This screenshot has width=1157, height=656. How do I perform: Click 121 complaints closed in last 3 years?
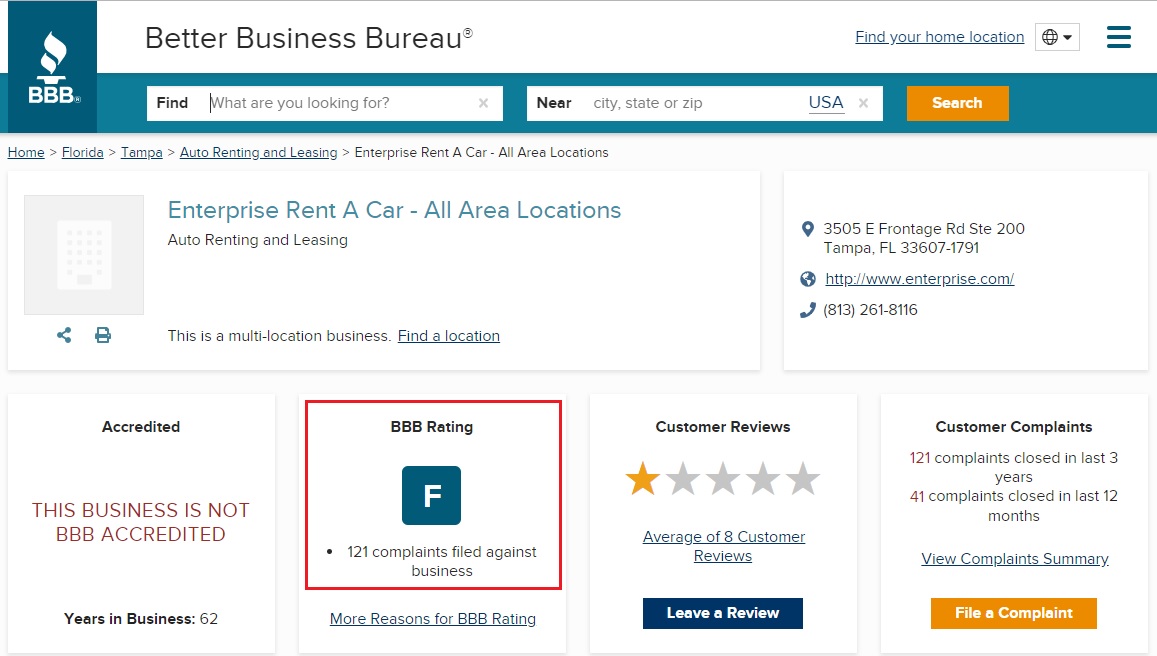(1014, 467)
